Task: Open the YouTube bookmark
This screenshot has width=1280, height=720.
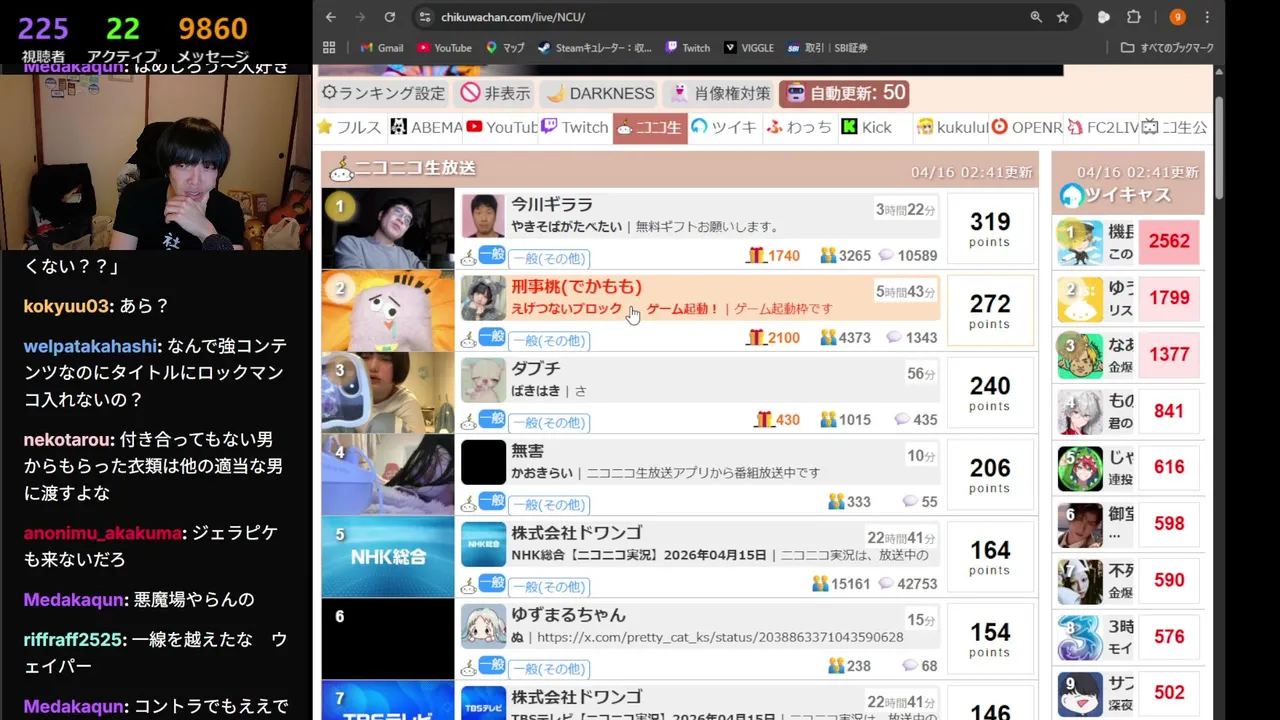Action: click(445, 47)
